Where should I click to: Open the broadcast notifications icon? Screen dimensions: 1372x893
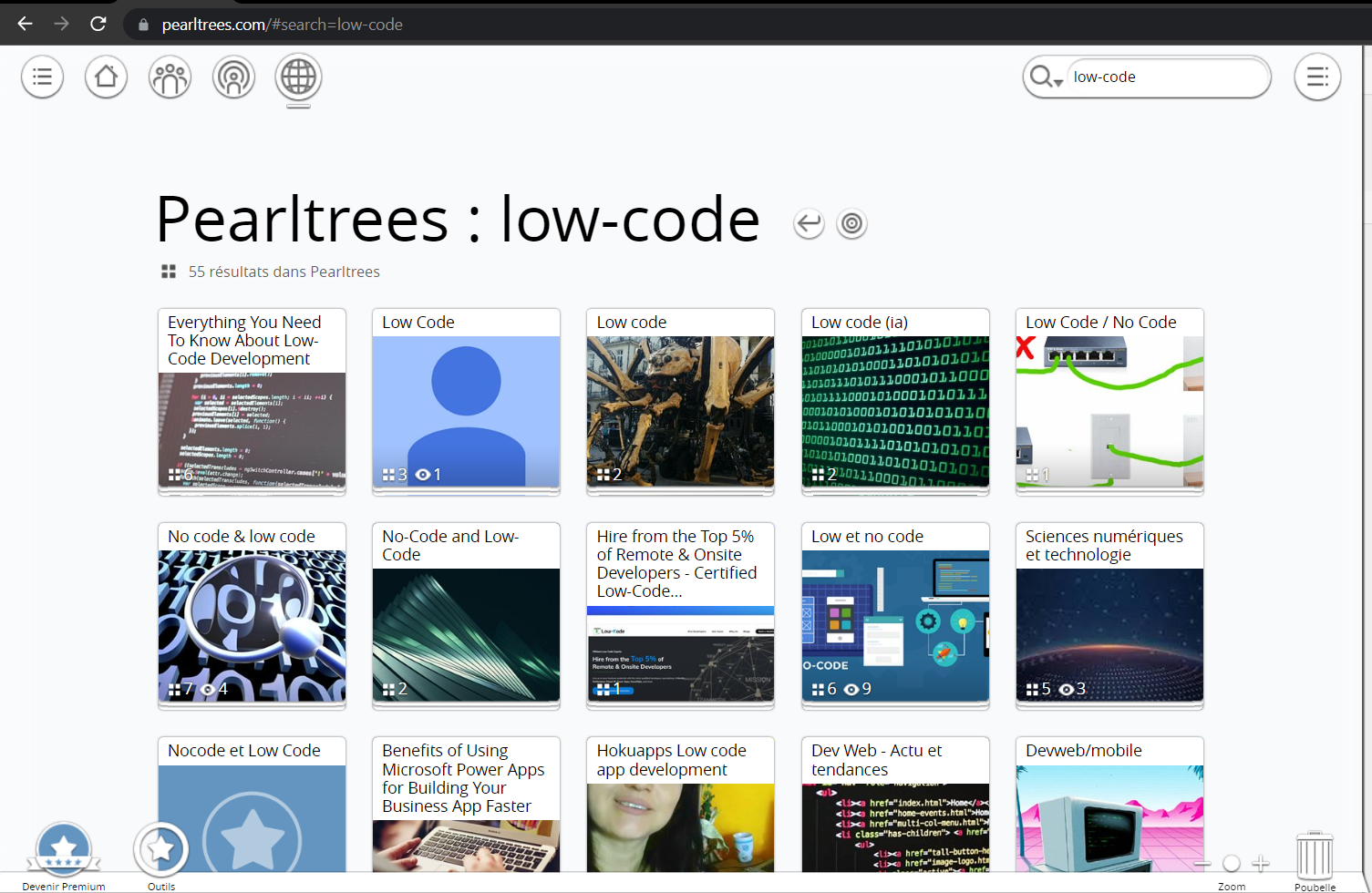click(x=234, y=77)
